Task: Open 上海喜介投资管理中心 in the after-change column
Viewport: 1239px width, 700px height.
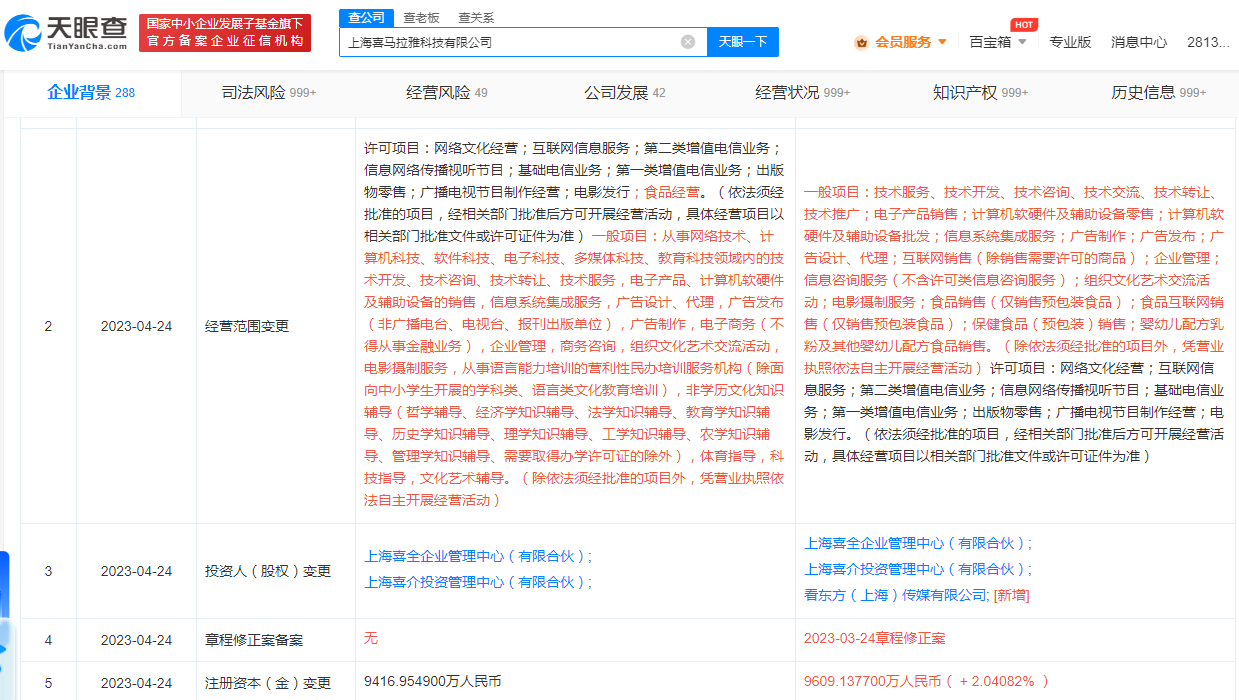Action: pyautogui.click(x=916, y=569)
